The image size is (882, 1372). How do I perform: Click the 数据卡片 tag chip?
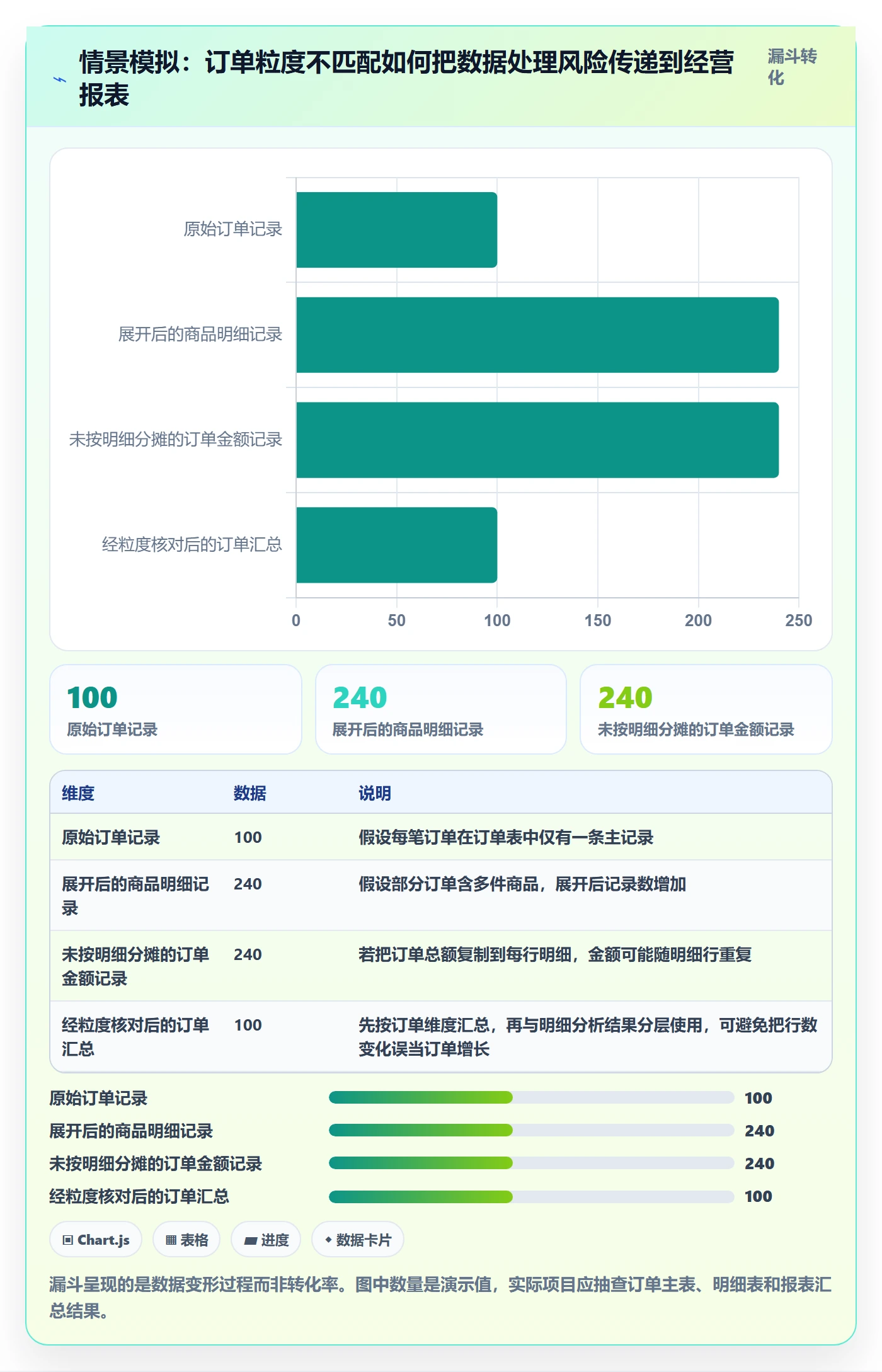358,1240
